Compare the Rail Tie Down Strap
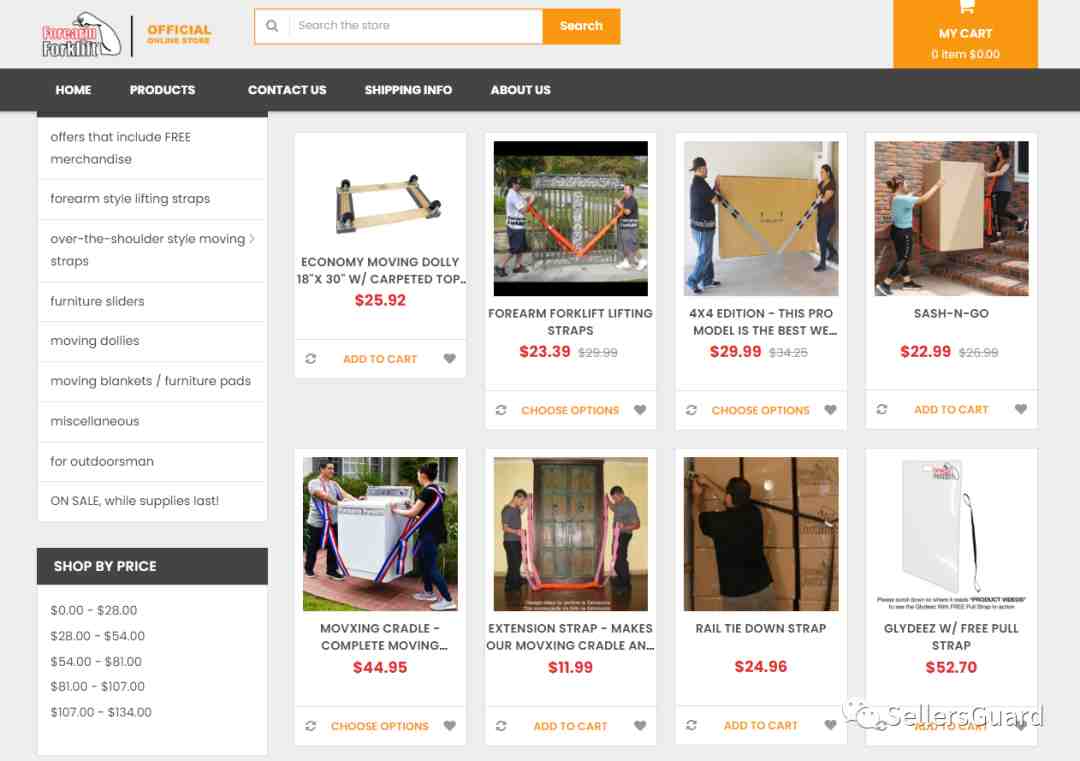1080x761 pixels. pos(691,725)
